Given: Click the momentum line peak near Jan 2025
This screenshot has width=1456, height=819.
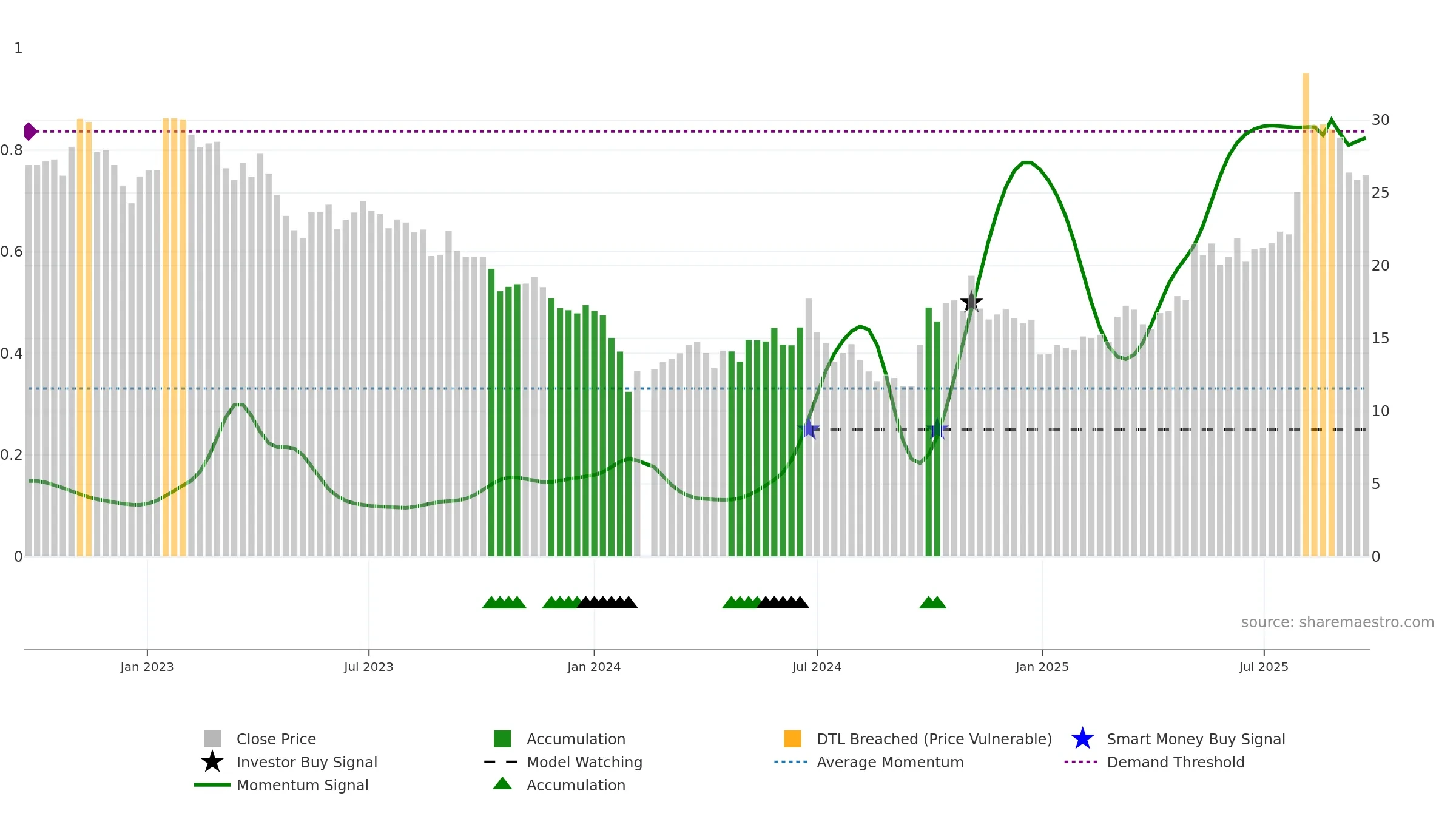Looking at the screenshot, I should pyautogui.click(x=1026, y=163).
